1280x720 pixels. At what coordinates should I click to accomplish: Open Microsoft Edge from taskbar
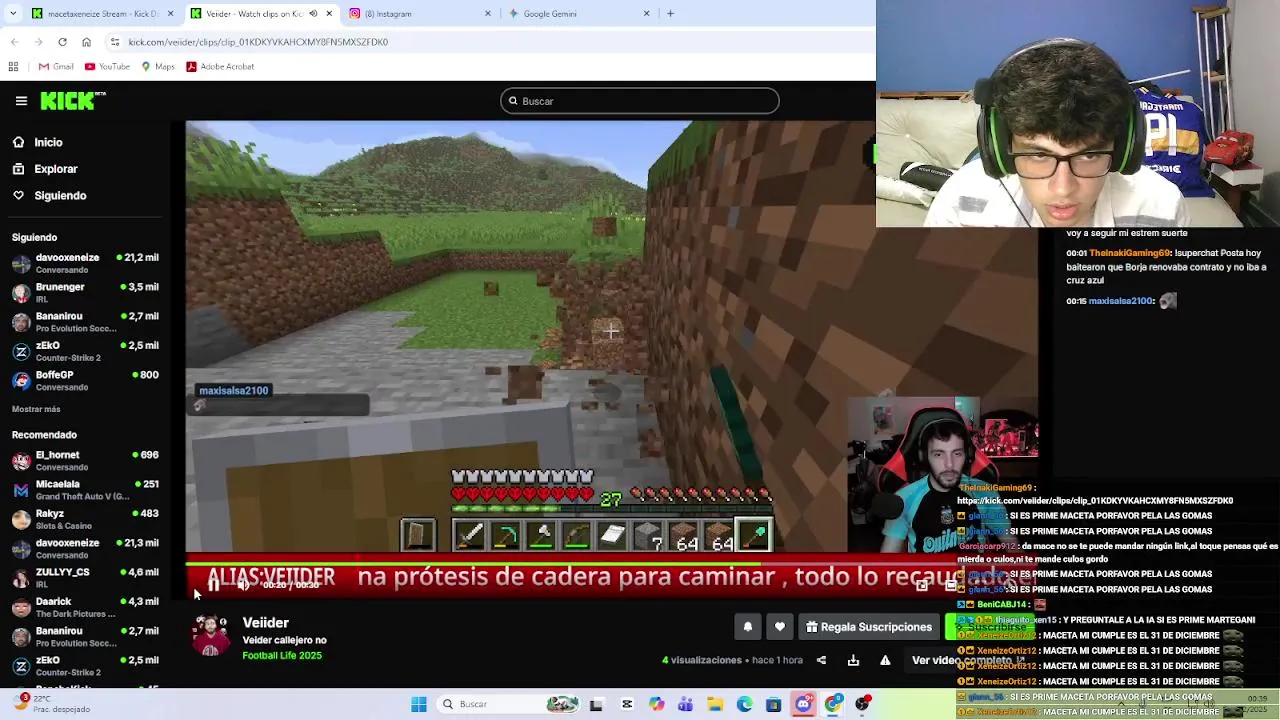point(745,705)
